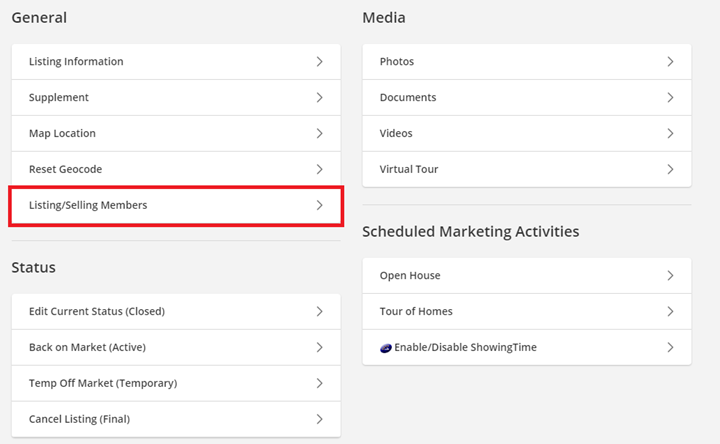
Task: Click the chevron on Reset Geocode row
Action: 320,169
